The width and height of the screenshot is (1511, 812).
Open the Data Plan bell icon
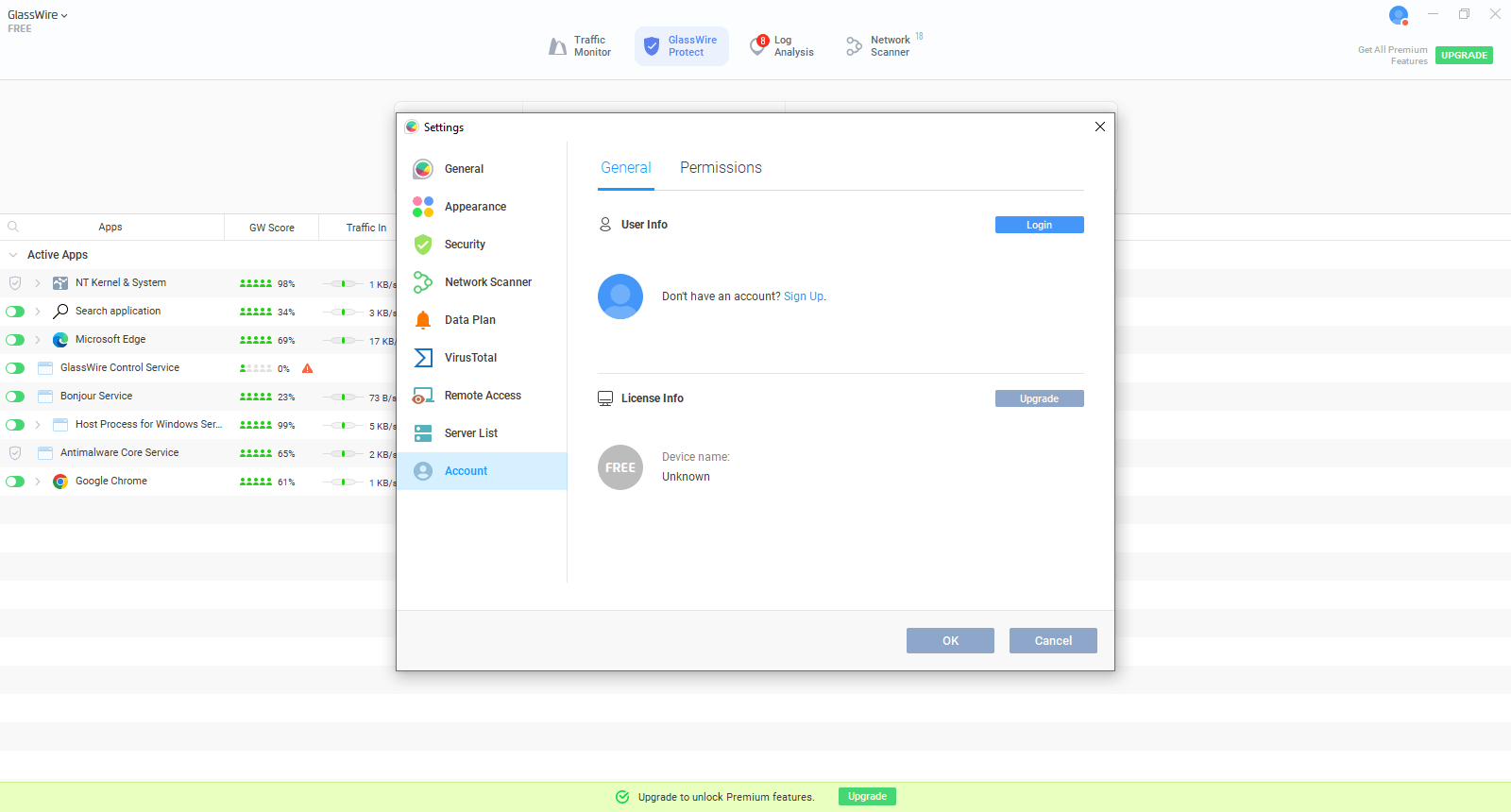[x=423, y=320]
